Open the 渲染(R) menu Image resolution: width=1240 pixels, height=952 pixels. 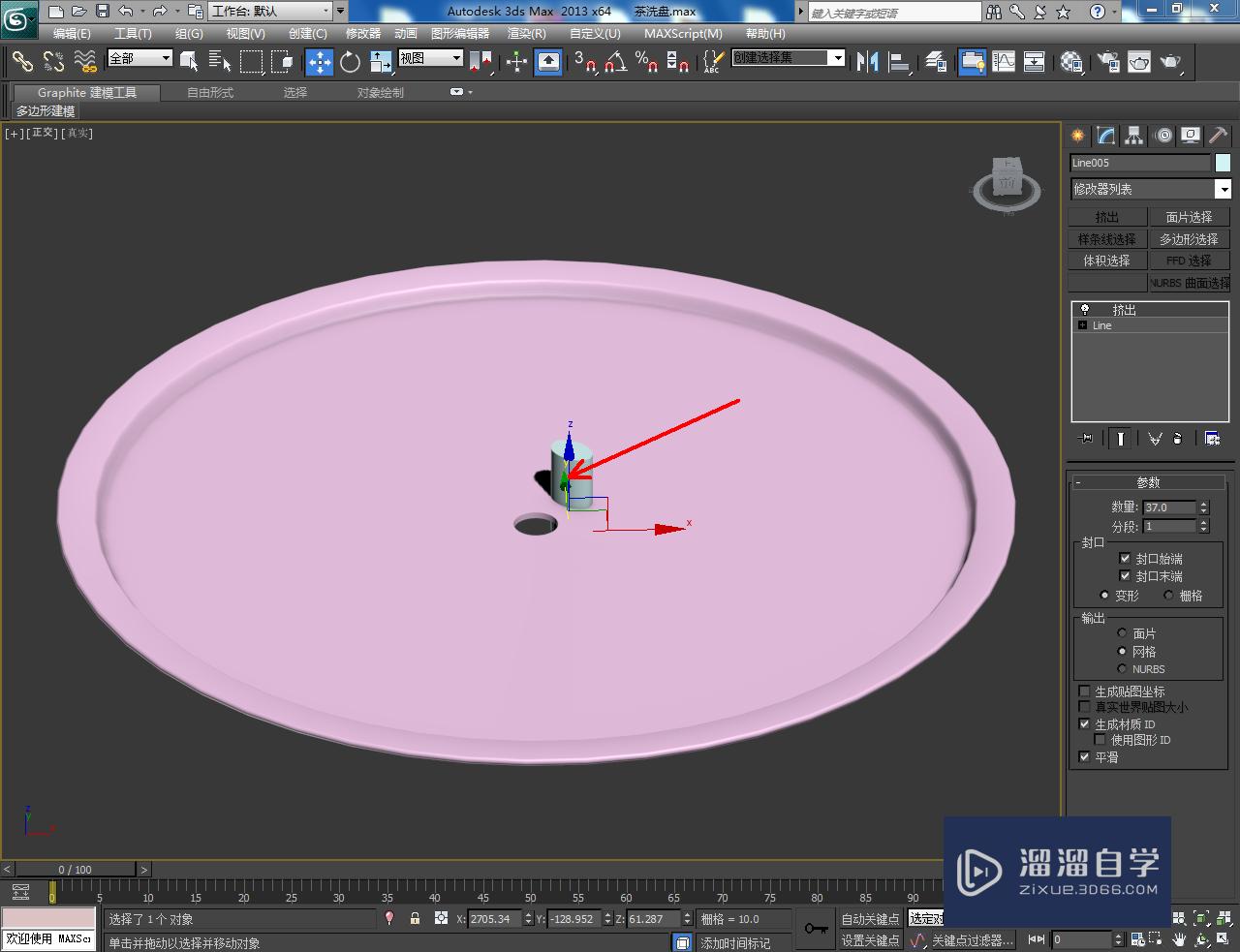point(526,33)
